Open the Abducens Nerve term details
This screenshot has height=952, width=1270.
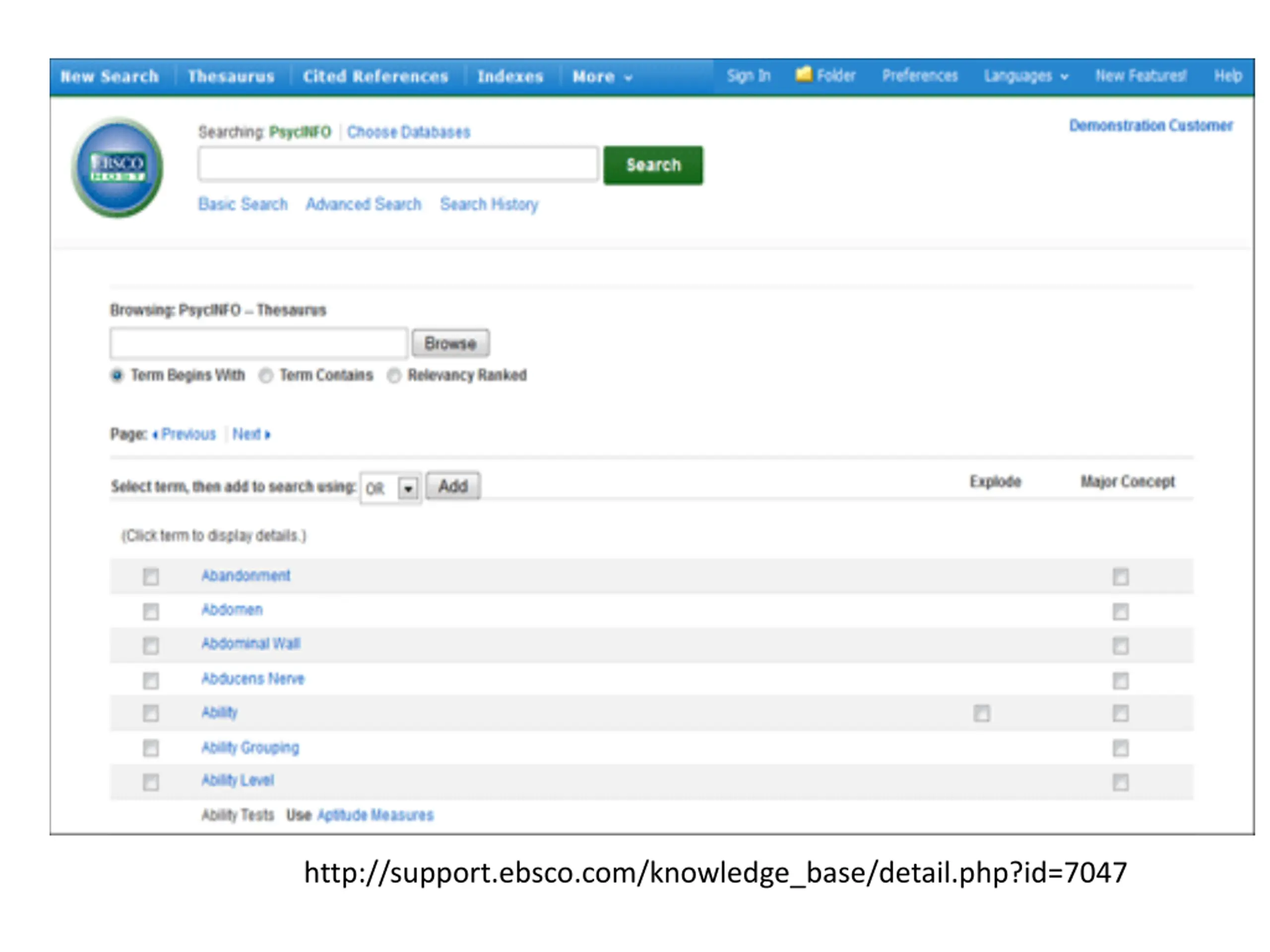point(253,679)
